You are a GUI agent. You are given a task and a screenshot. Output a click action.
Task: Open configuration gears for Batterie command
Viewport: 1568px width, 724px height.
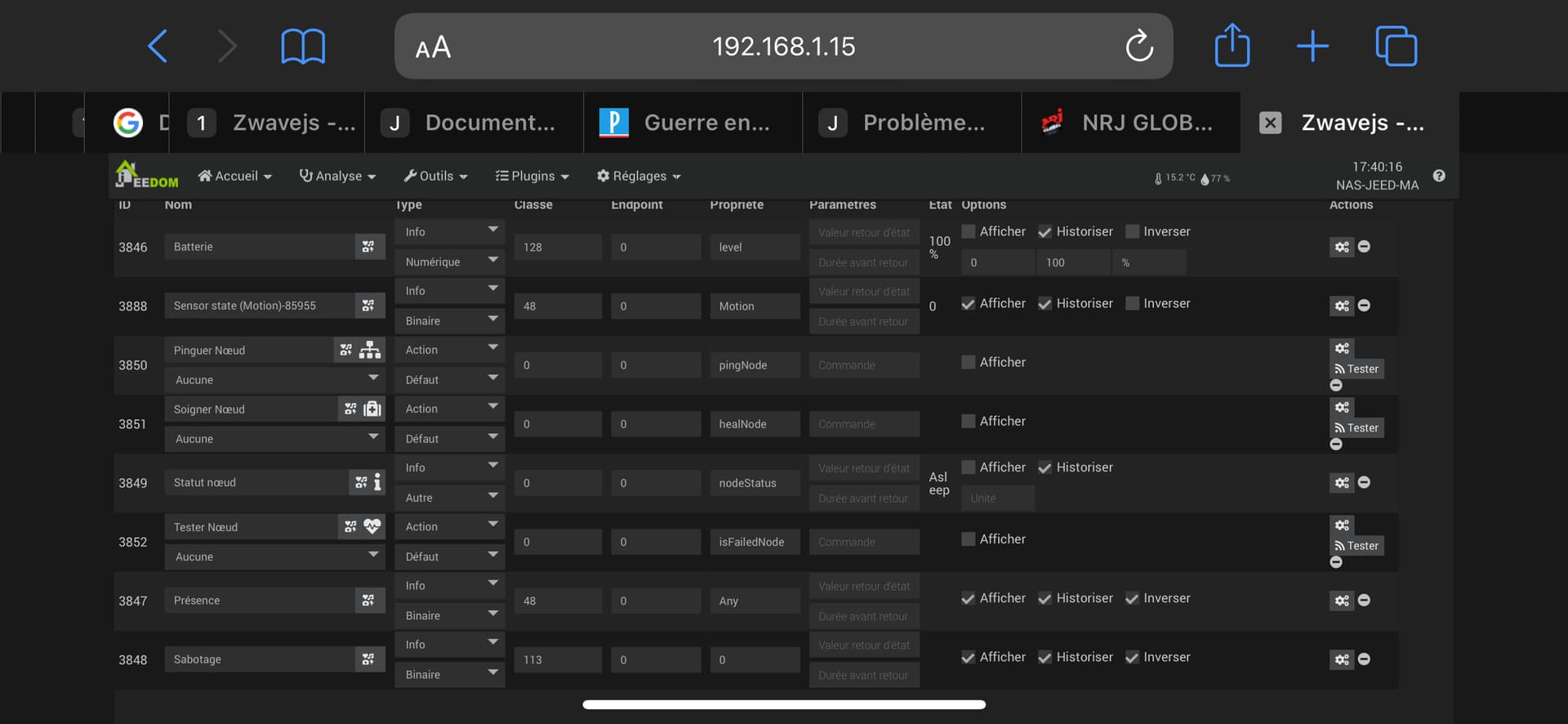pyautogui.click(x=1342, y=247)
